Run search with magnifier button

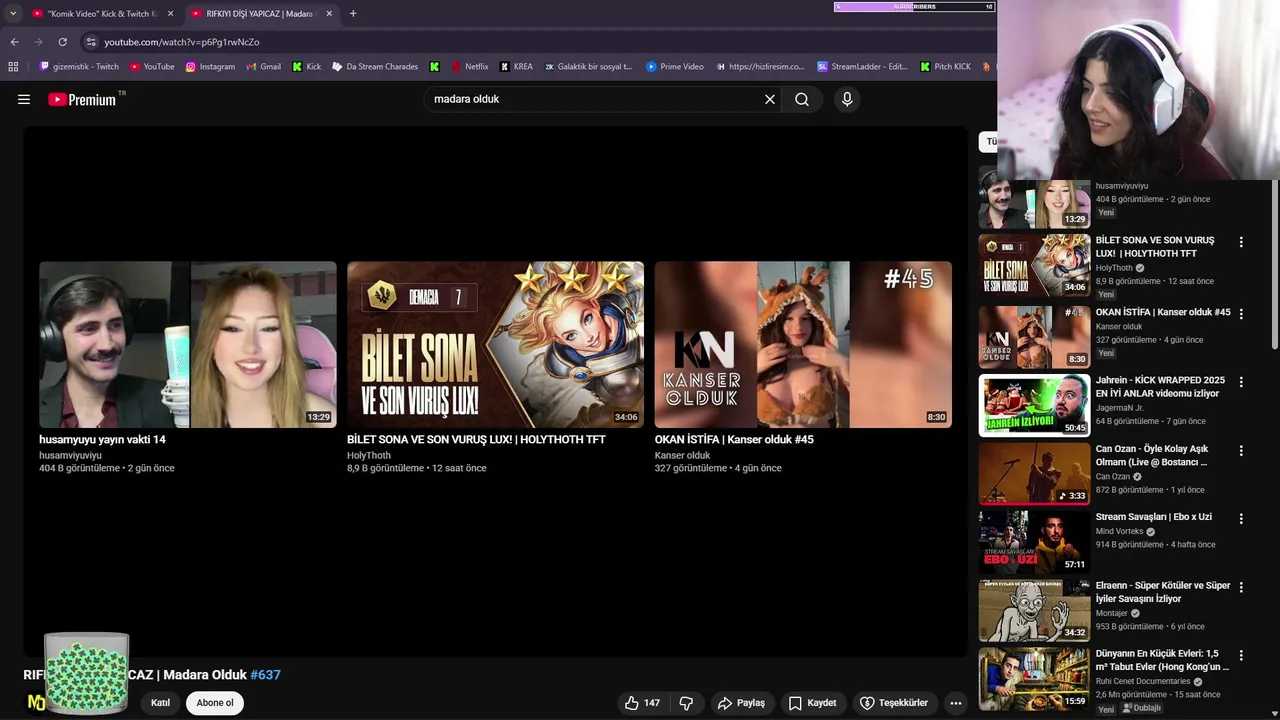pos(802,99)
